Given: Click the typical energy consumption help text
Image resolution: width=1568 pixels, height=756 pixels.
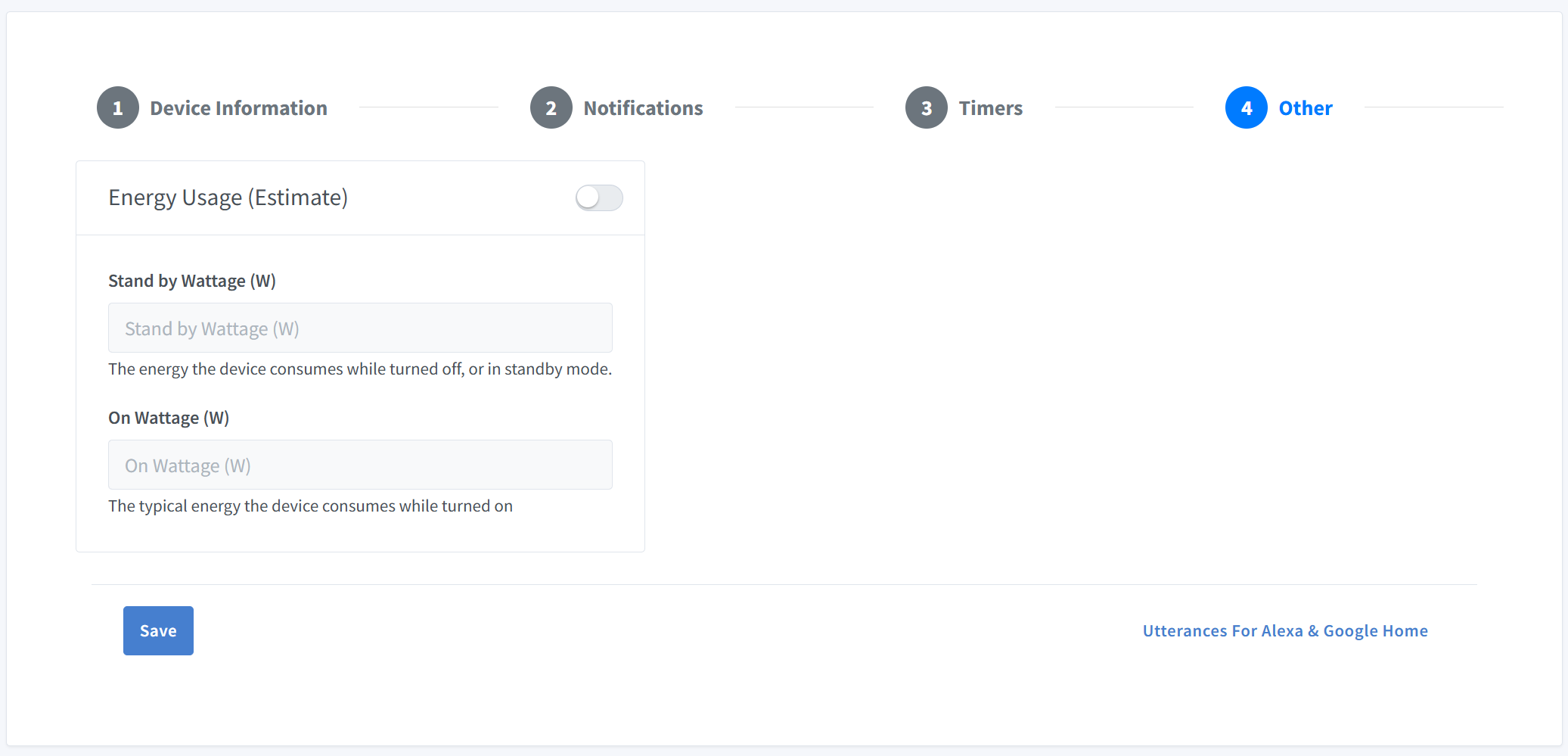Looking at the screenshot, I should [x=310, y=506].
